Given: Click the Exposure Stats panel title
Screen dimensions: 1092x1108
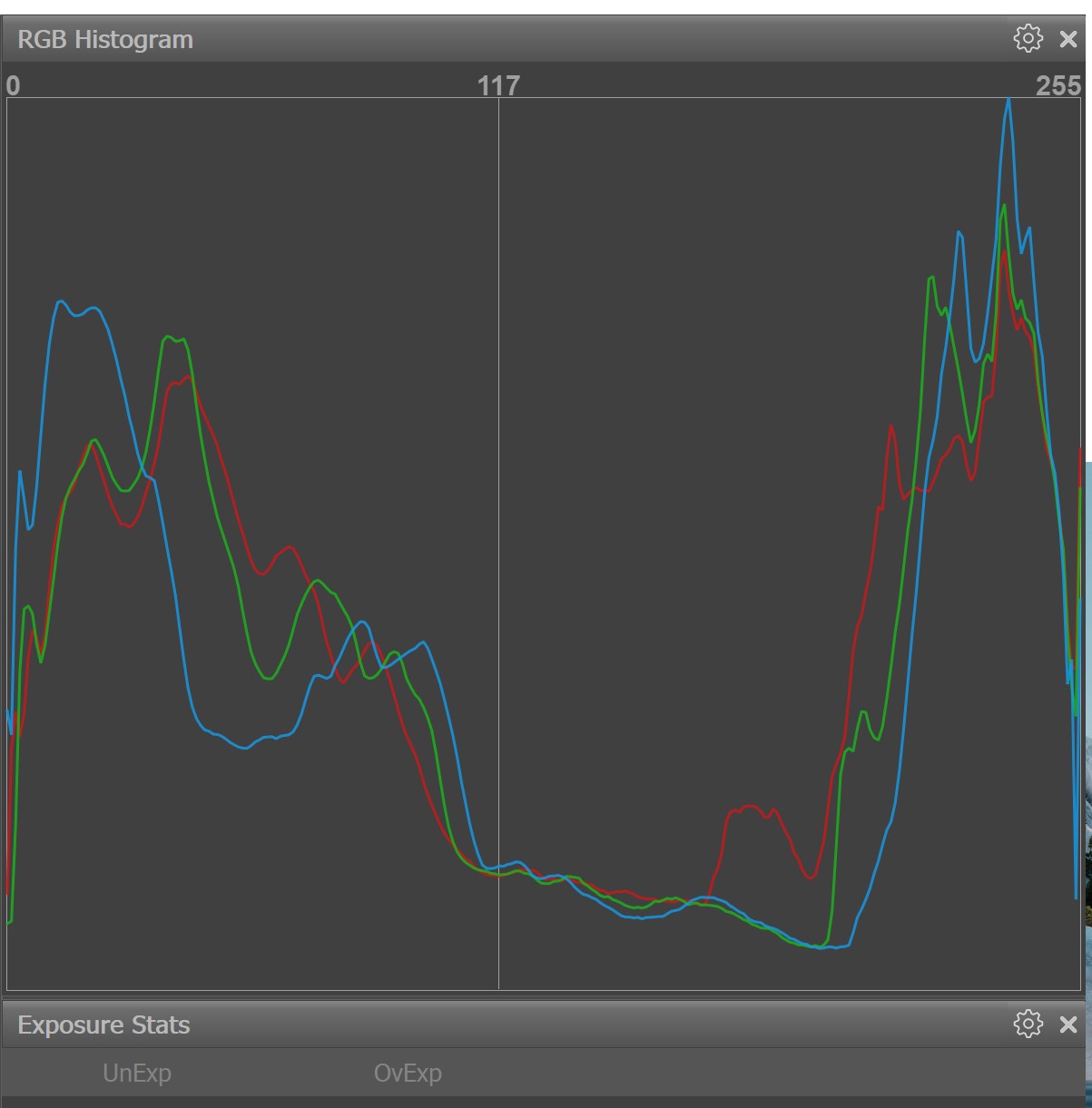Looking at the screenshot, I should (103, 1025).
